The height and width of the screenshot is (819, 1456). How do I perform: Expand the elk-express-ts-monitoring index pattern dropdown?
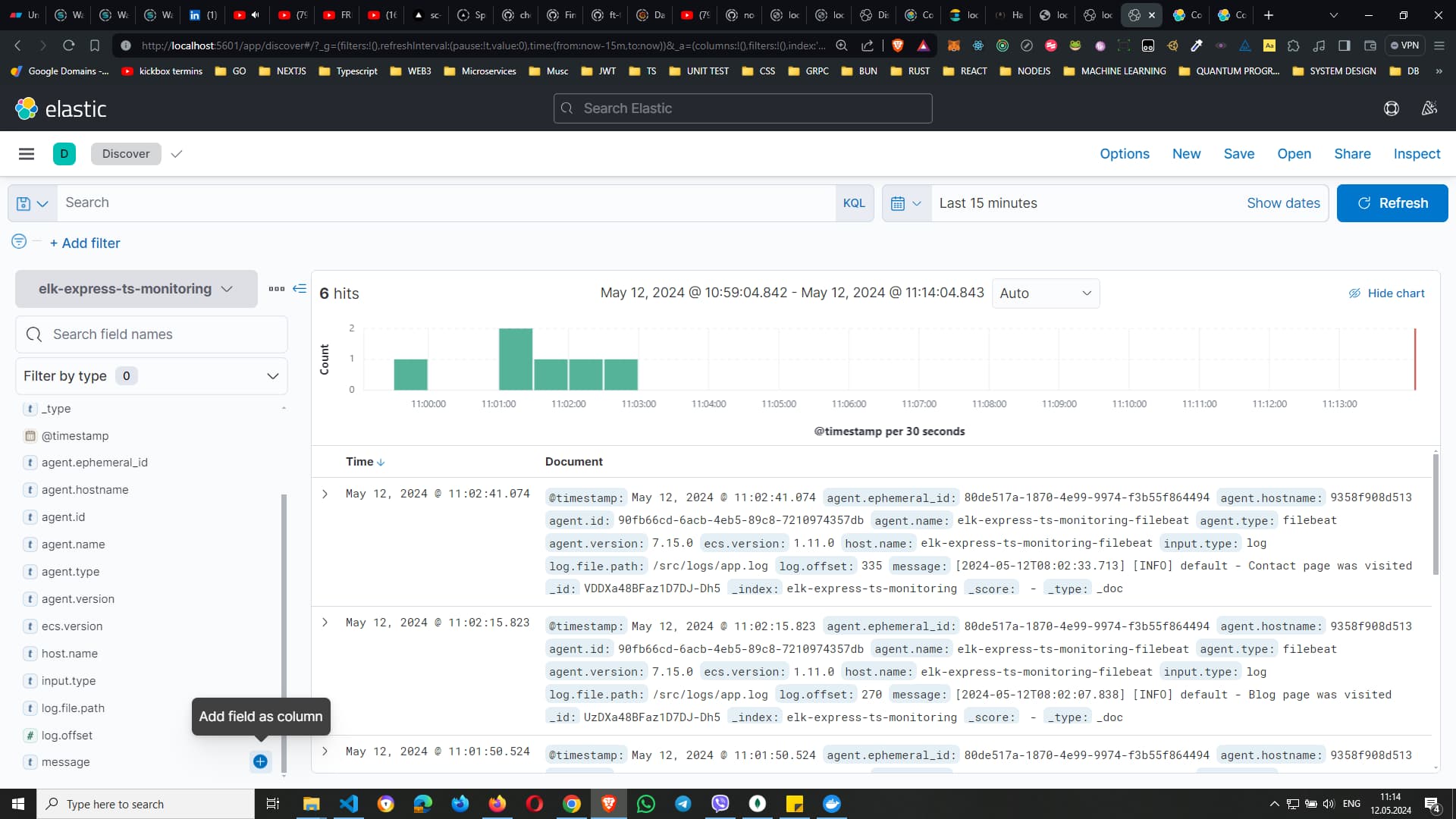click(x=136, y=289)
